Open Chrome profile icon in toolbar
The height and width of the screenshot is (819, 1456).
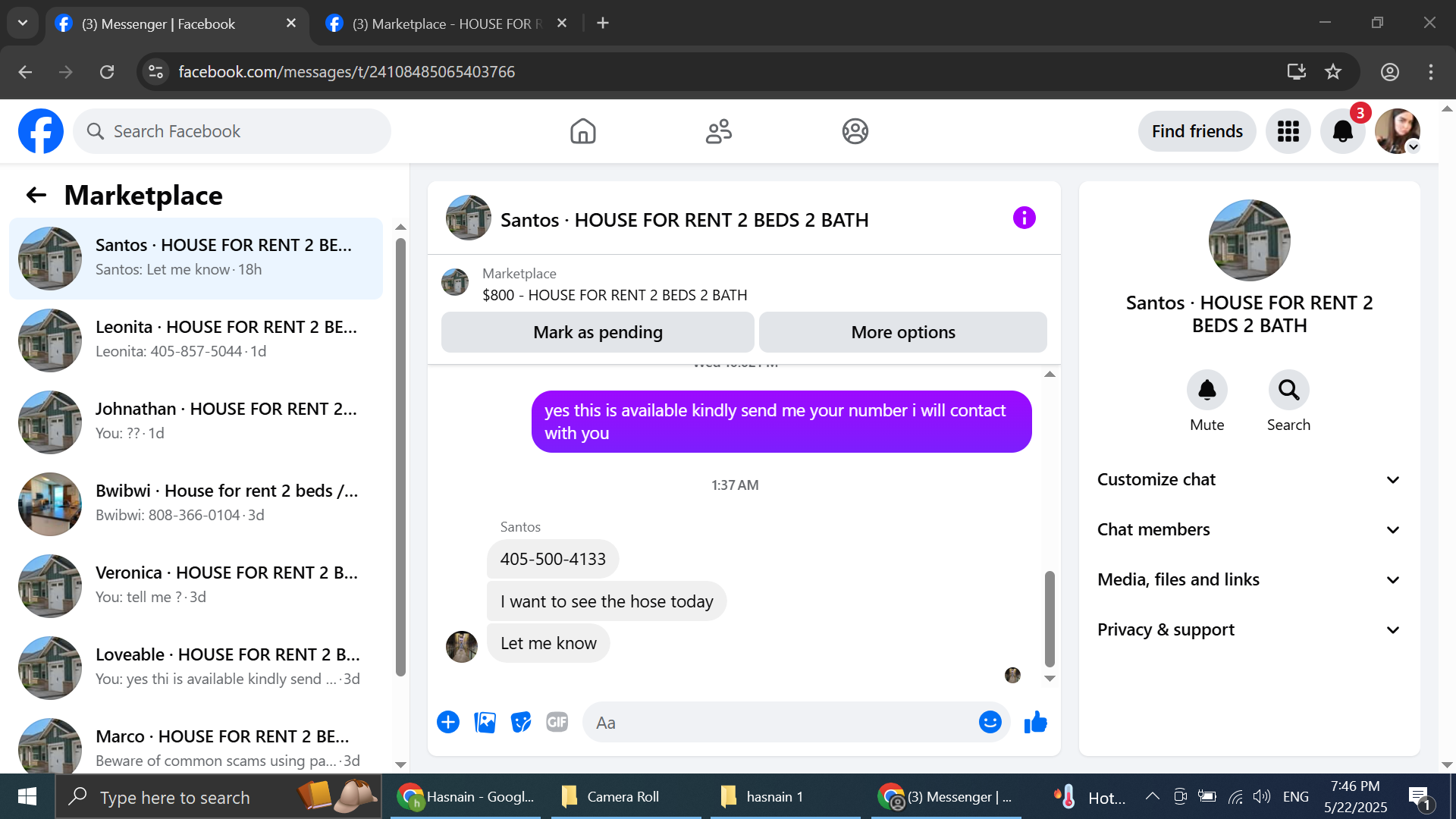(1390, 72)
